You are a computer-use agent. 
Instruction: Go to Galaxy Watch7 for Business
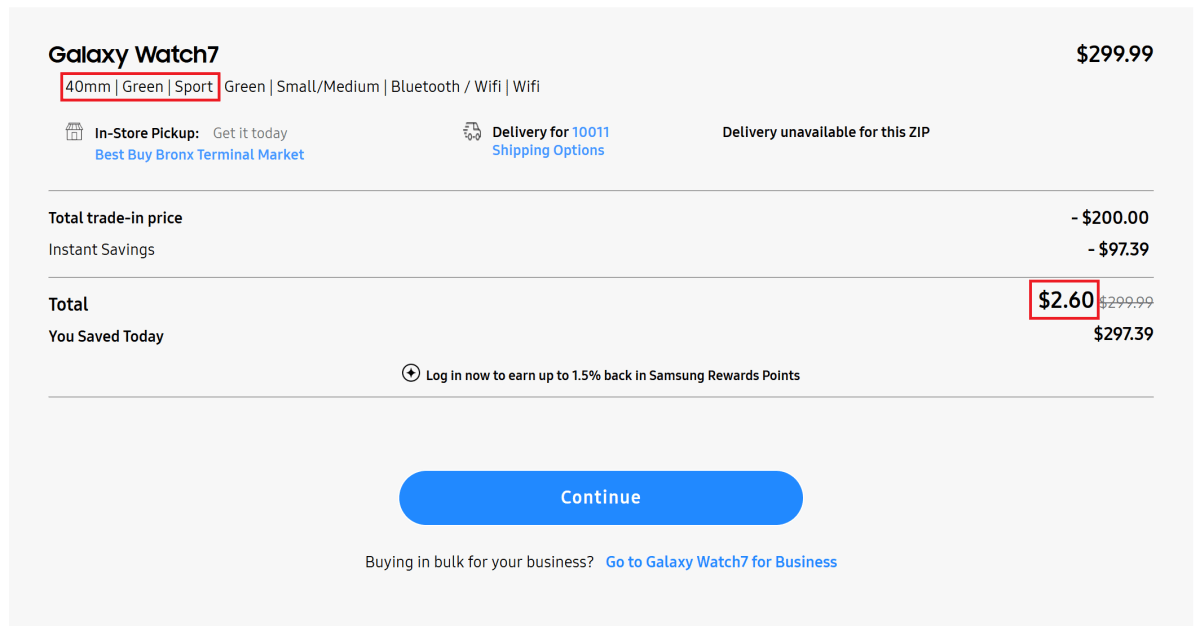pos(721,562)
